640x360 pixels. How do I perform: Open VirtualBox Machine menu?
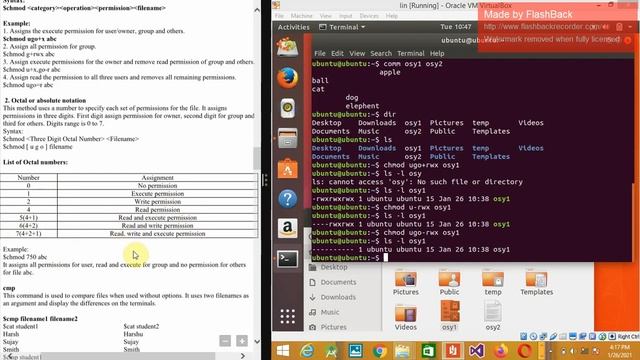point(302,16)
